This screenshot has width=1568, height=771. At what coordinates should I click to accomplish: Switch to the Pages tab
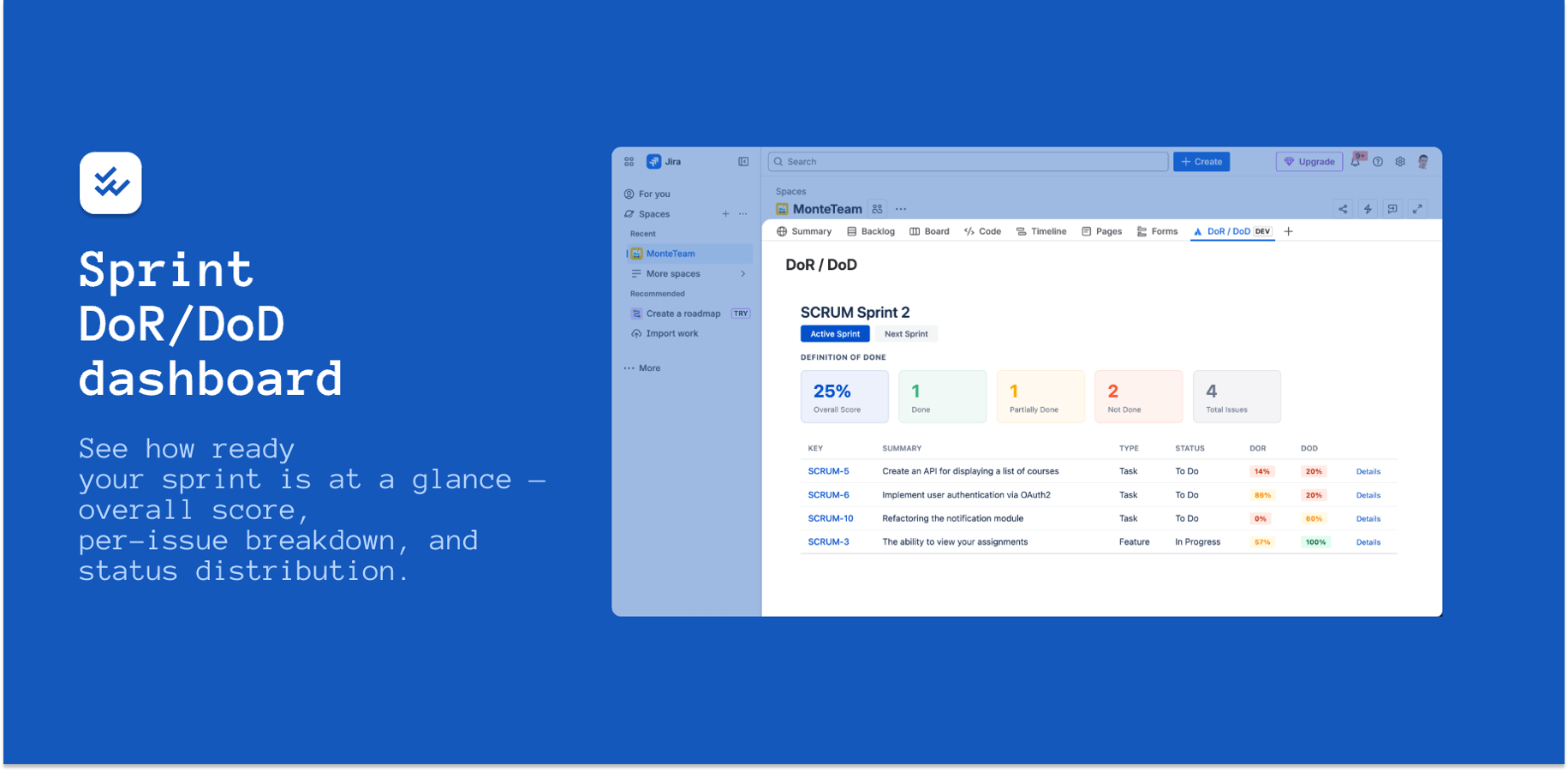[x=1101, y=231]
